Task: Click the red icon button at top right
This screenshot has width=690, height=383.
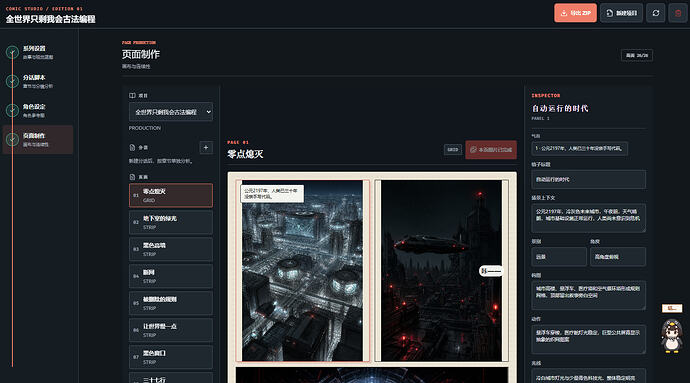Action: [678, 13]
